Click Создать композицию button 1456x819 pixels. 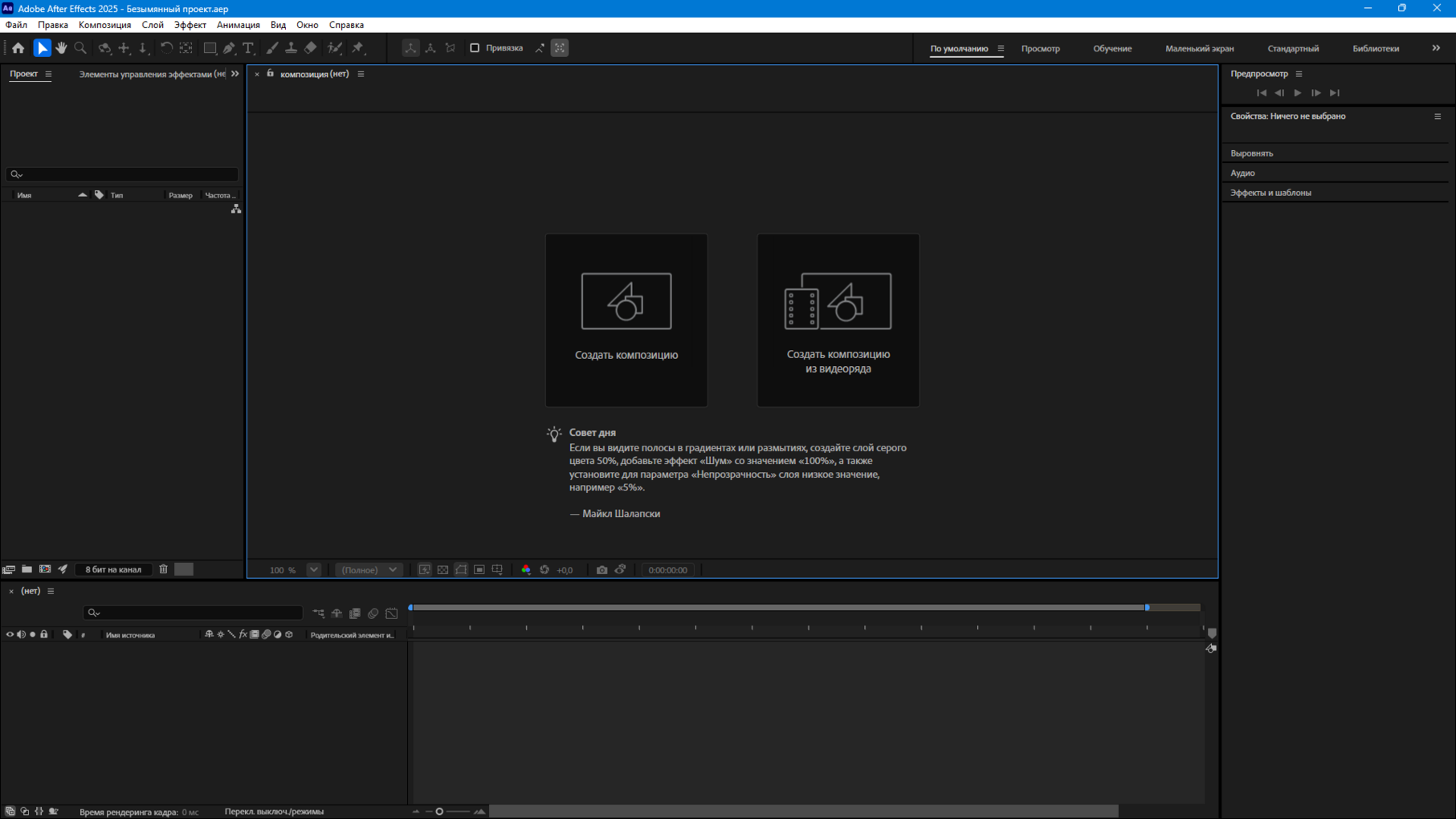point(626,320)
